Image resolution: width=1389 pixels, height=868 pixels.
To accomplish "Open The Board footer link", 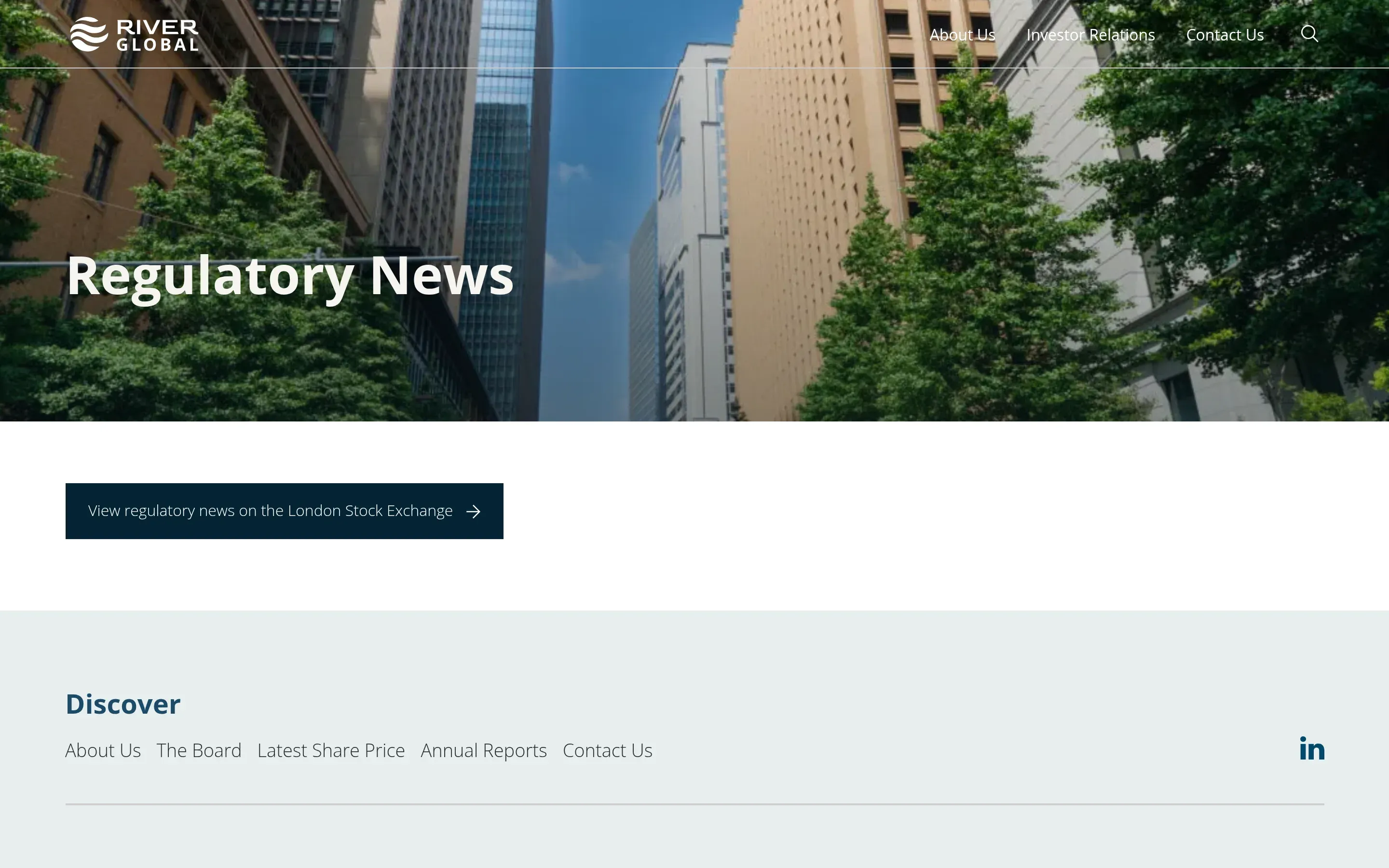I will (199, 750).
